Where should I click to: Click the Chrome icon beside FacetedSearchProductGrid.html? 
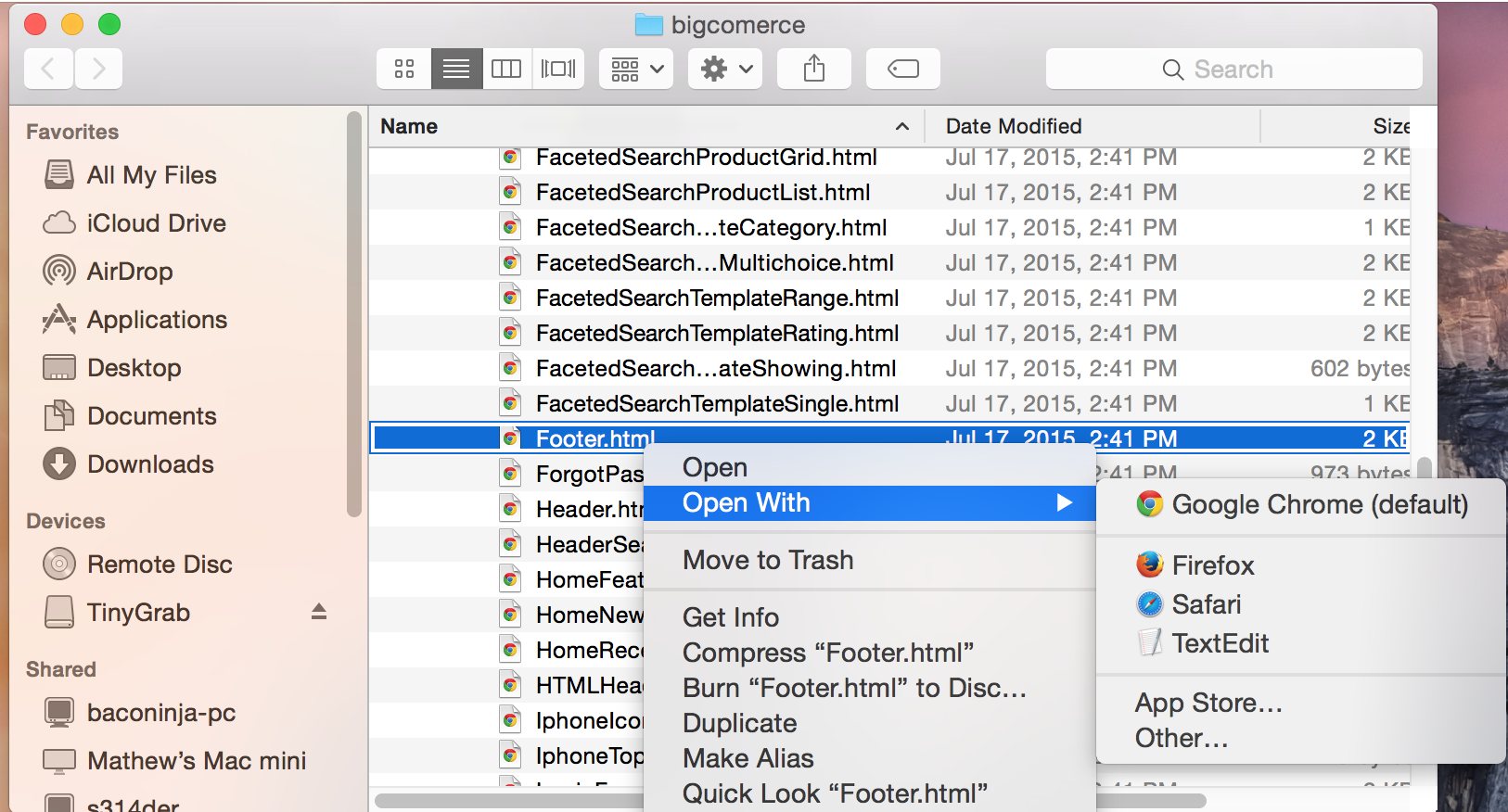coord(510,158)
